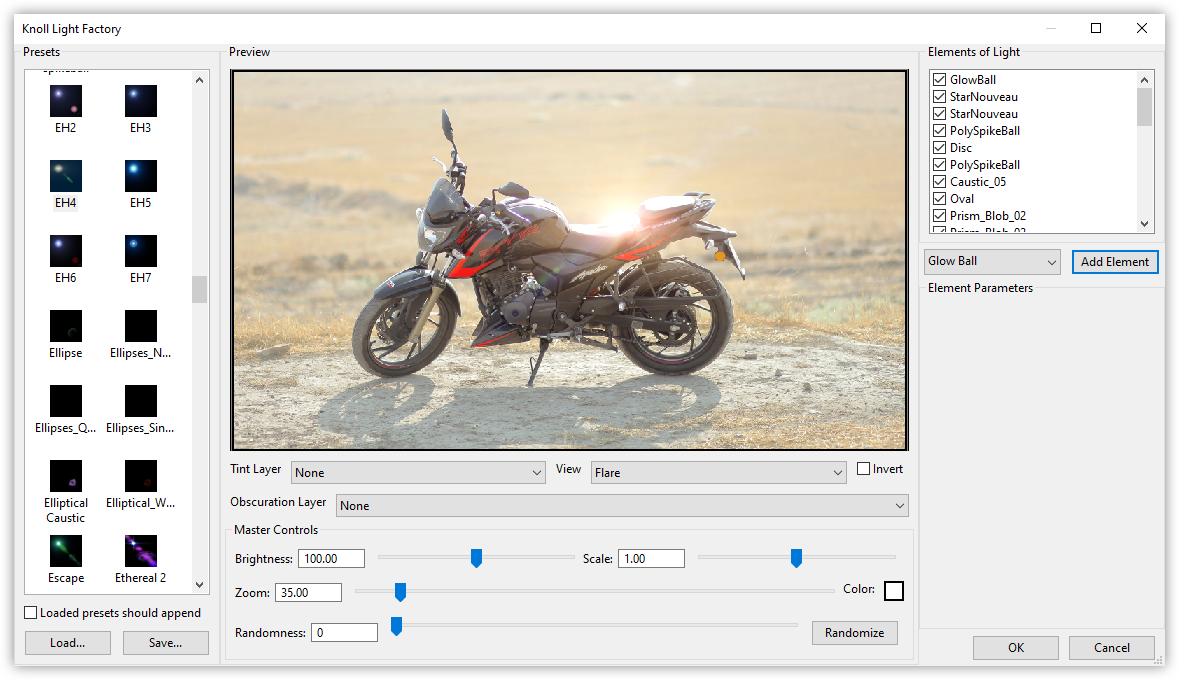Screen dimensions: 1179x680
Task: Click the motorcycle preview image
Action: (569, 260)
